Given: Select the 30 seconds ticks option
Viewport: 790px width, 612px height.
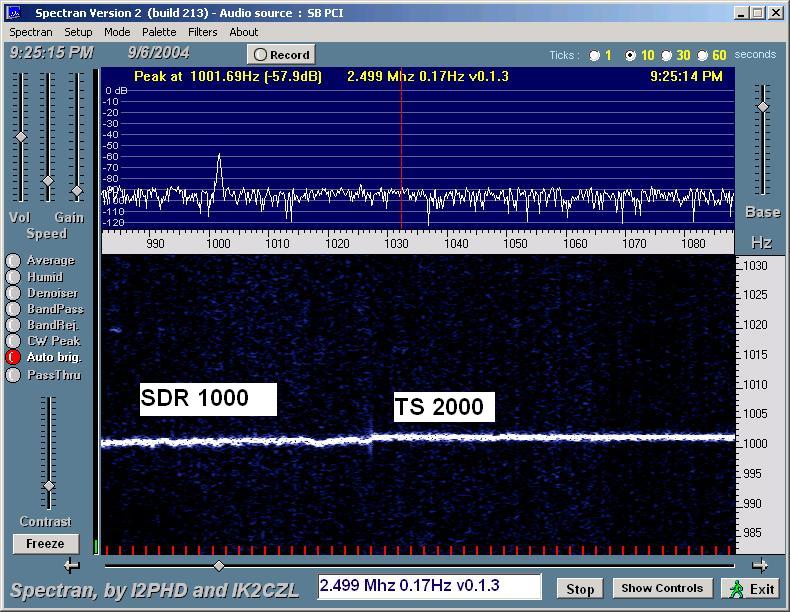Looking at the screenshot, I should (667, 56).
